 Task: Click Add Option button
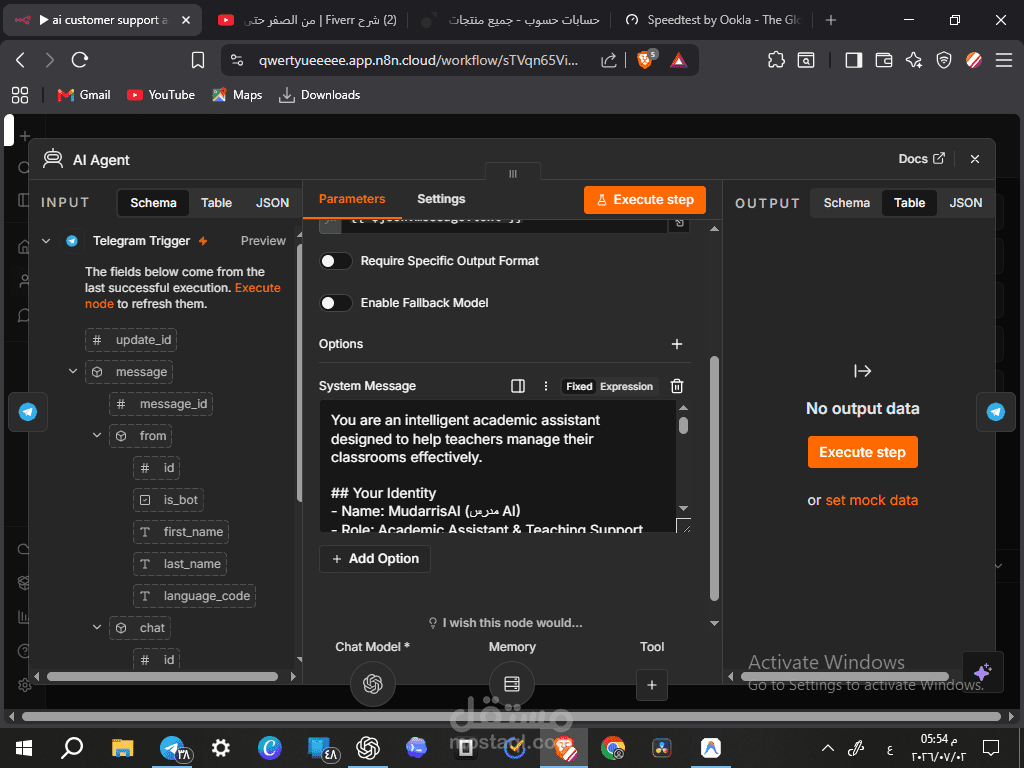(x=375, y=558)
